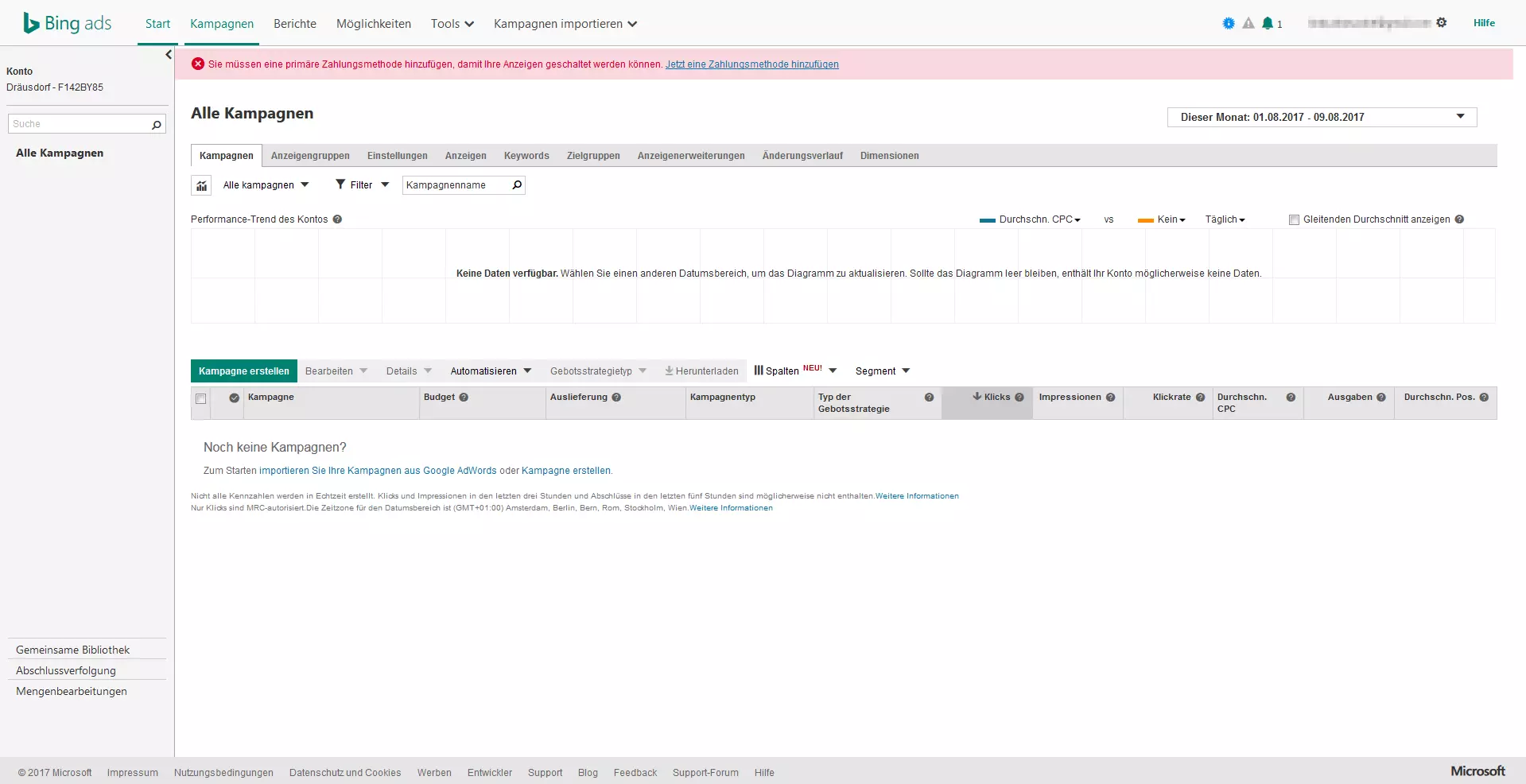Image resolution: width=1526 pixels, height=784 pixels.
Task: Click the Ausgaben column help icon
Action: [x=1381, y=398]
